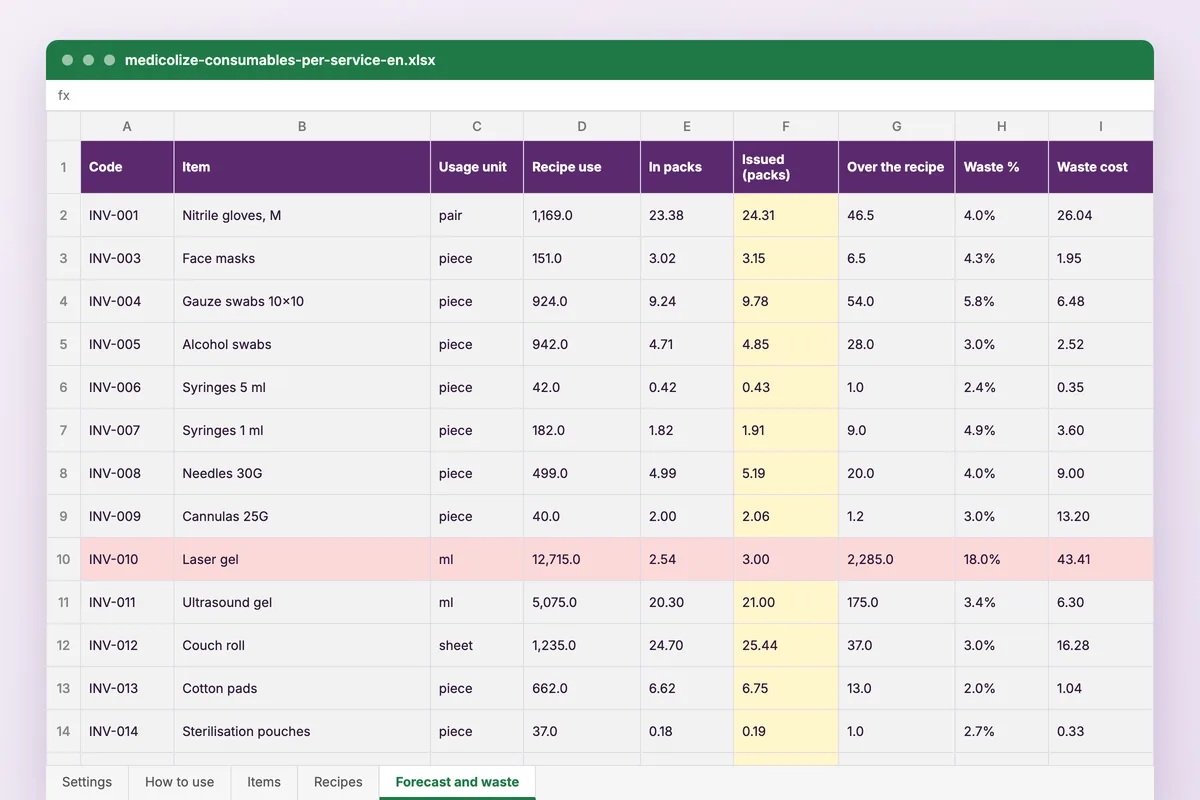Select waste cost cell '43.41'

coord(1101,559)
